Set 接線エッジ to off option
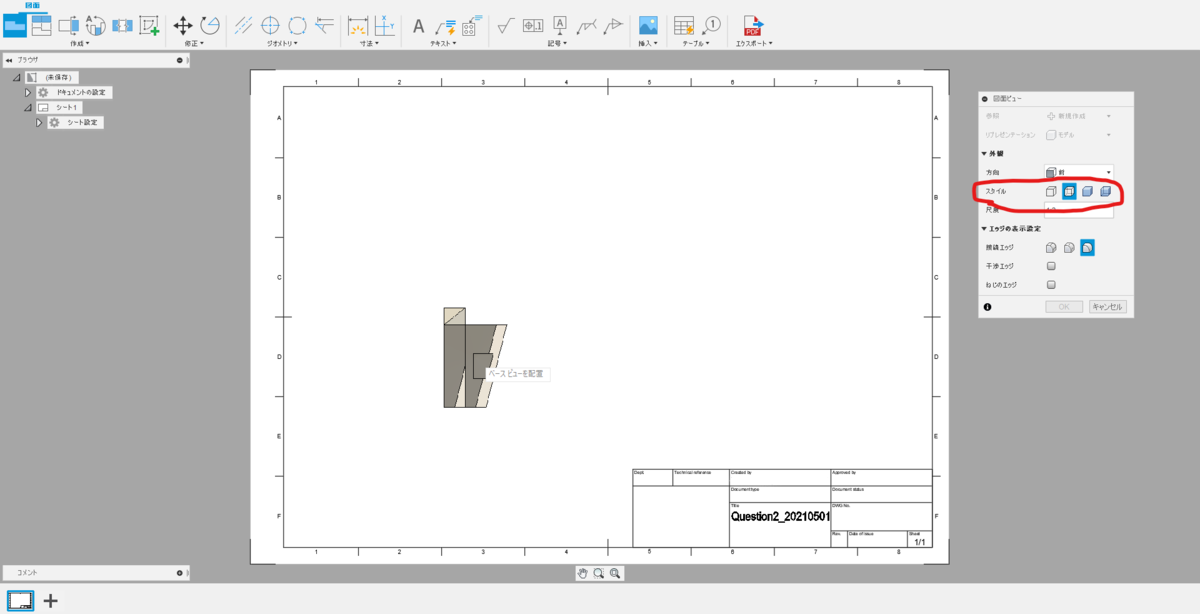Screen dimensions: 1200x614 click(1087, 247)
